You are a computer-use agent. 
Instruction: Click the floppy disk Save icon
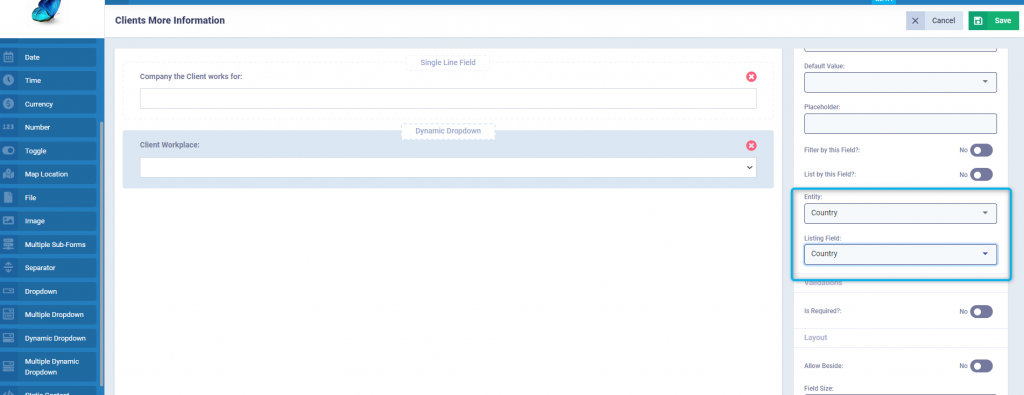[x=978, y=21]
